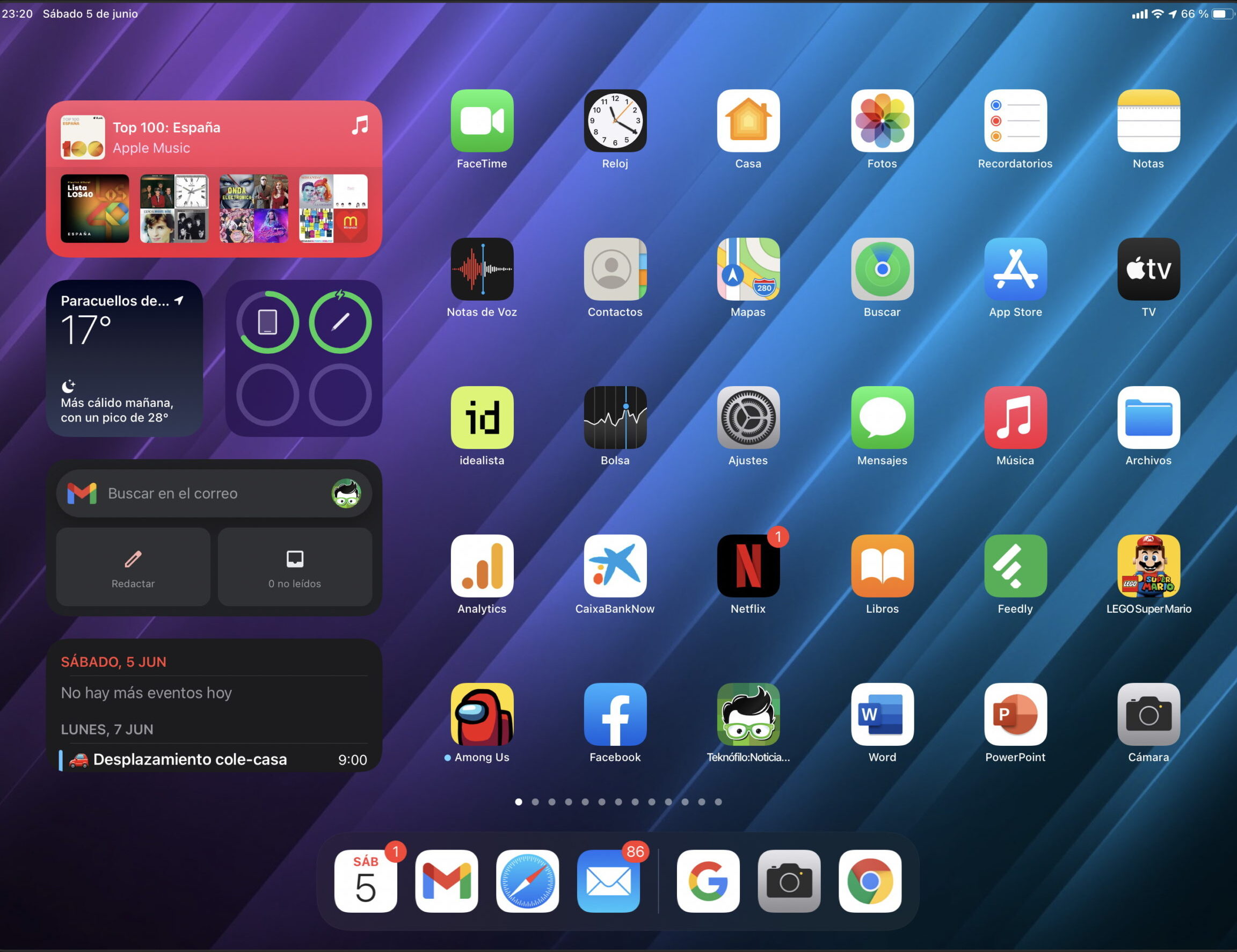Tap the second home screen page dot
Screen dimensions: 1237x952
[535, 802]
